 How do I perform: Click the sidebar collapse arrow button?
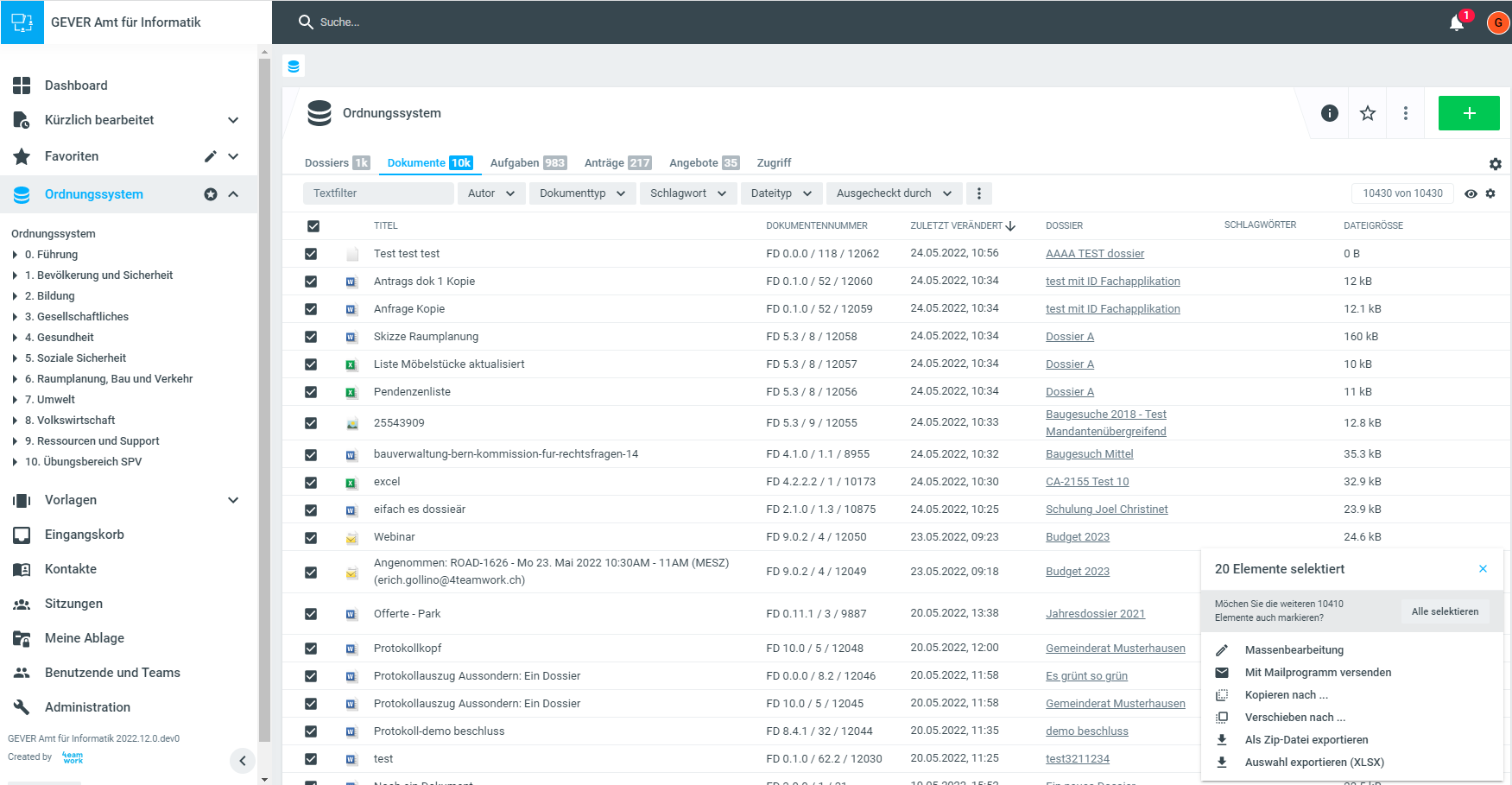(243, 760)
